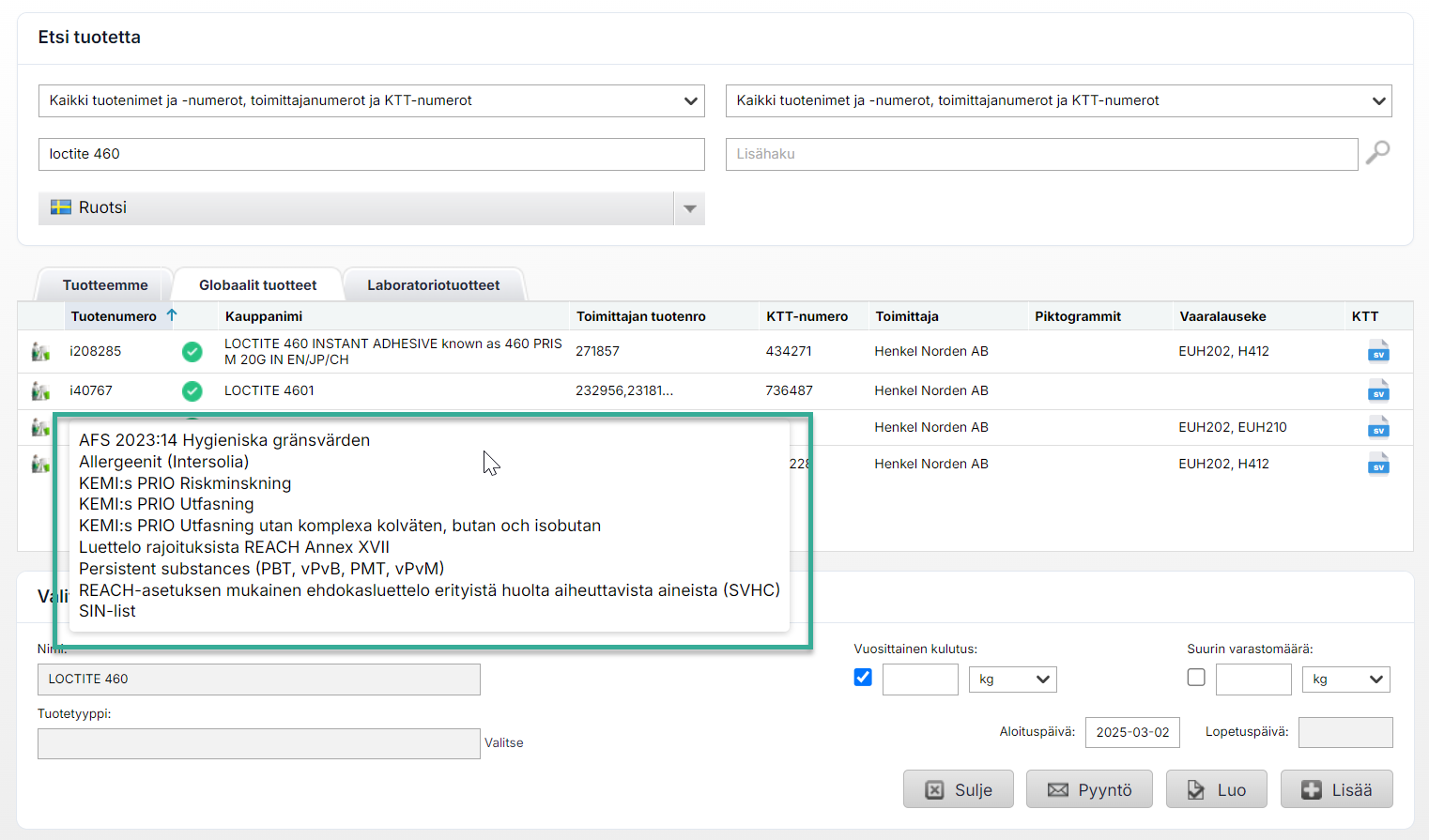The height and width of the screenshot is (840, 1429).
Task: Click max stock amount field
Action: click(x=1253, y=680)
